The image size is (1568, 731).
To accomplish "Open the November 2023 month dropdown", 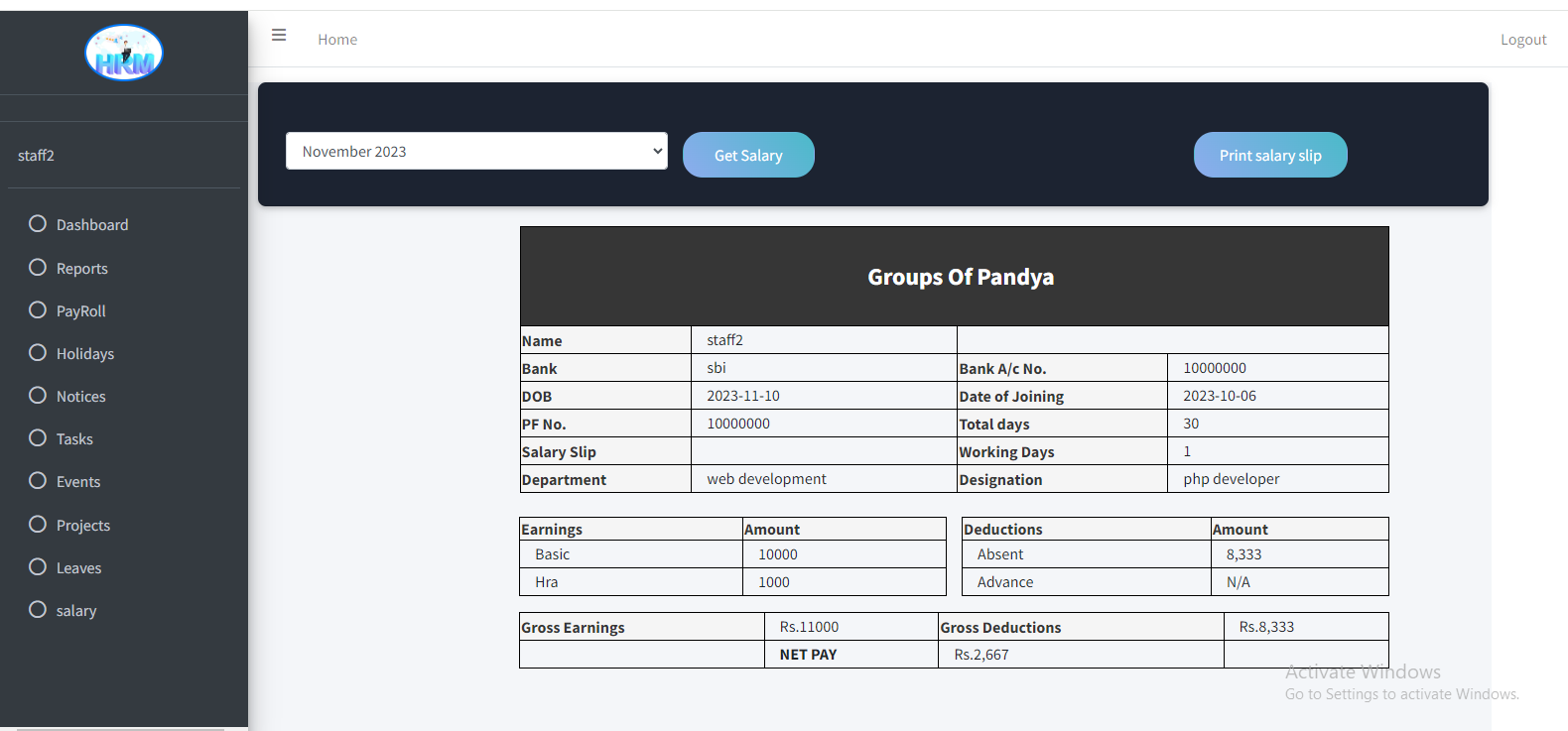I will pos(476,151).
